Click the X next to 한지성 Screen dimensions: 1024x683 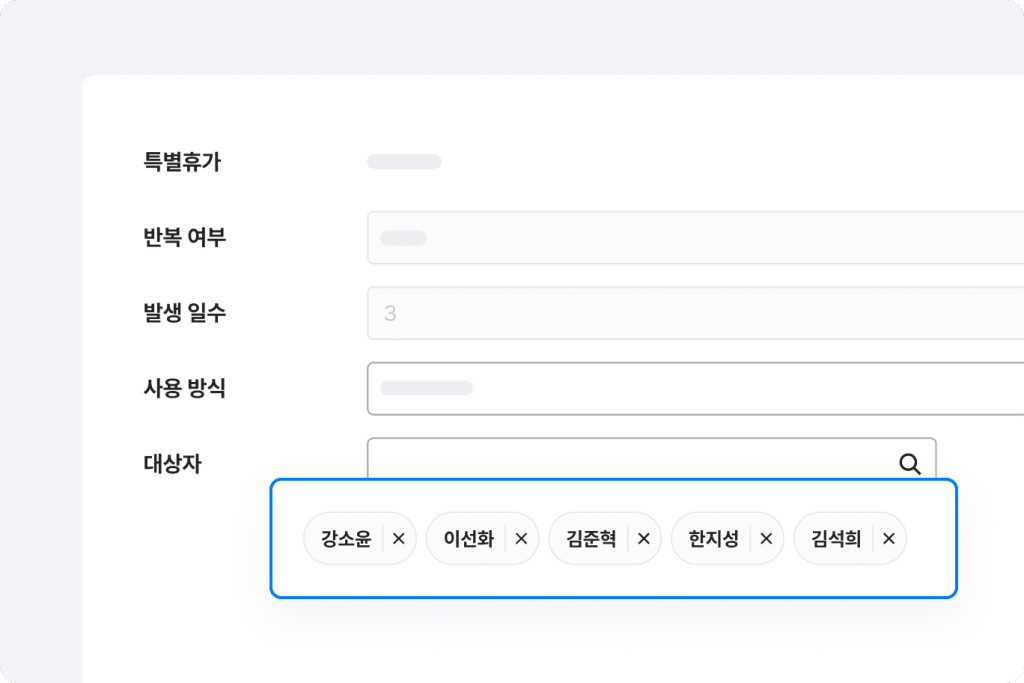pos(766,539)
